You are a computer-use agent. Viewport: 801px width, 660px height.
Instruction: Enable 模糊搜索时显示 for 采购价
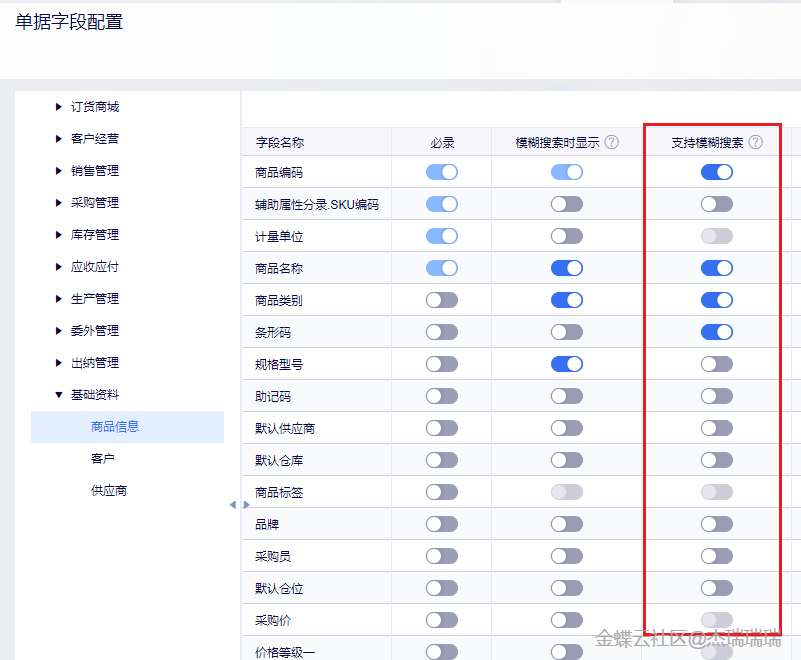(567, 620)
